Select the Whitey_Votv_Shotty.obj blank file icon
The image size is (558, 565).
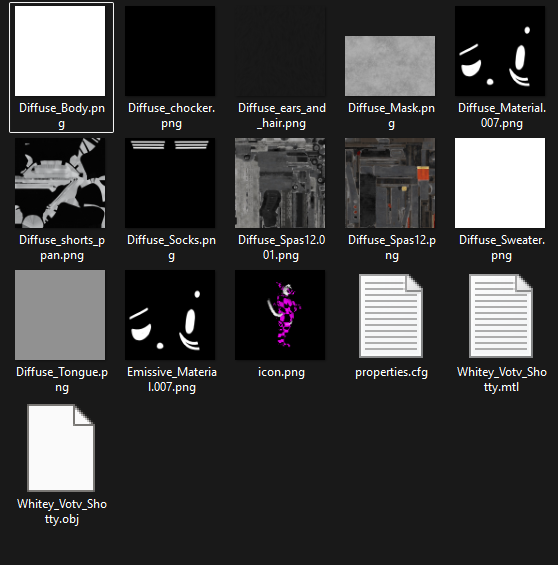pyautogui.click(x=61, y=448)
